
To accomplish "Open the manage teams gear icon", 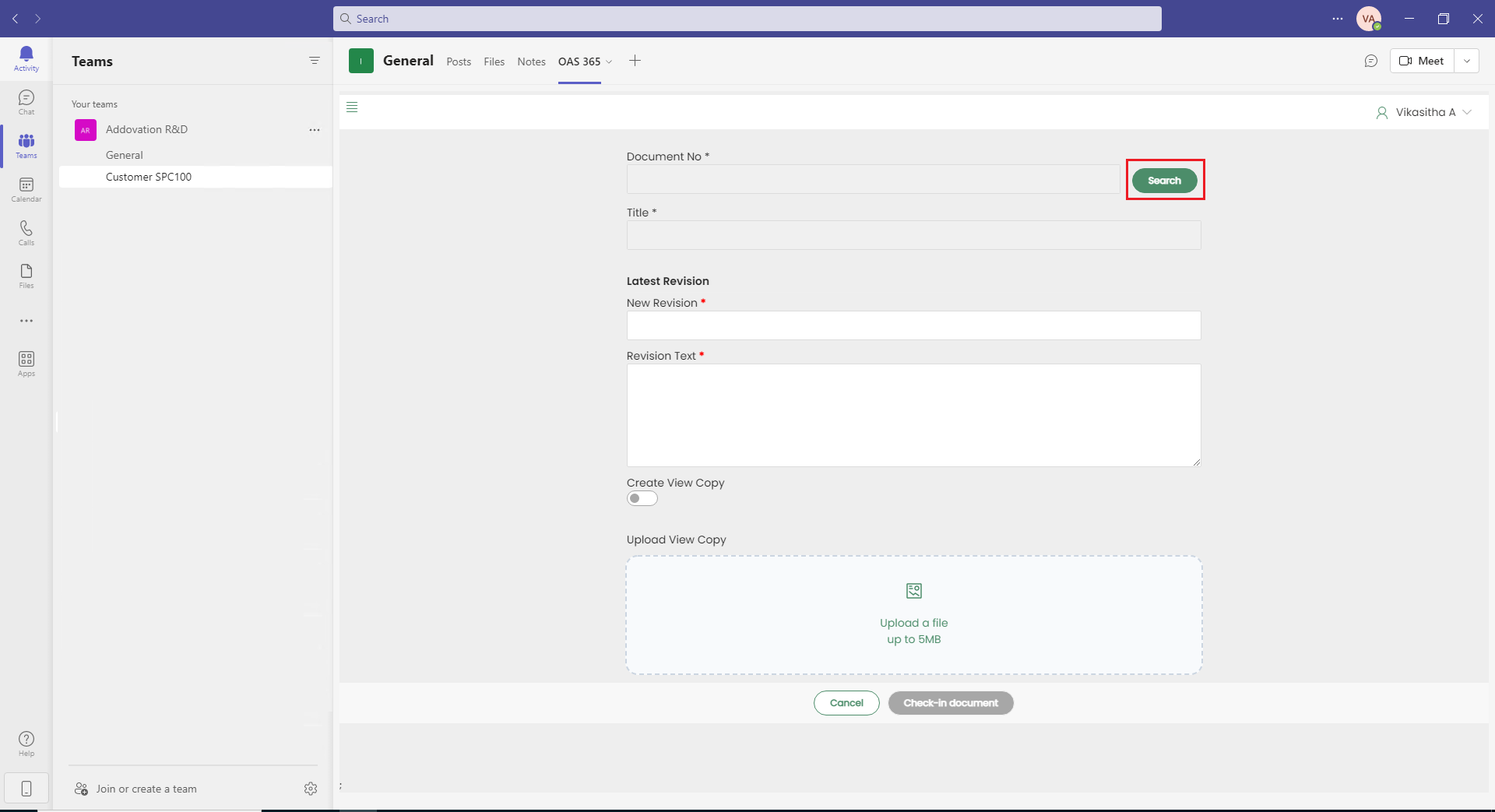I will pos(311,789).
